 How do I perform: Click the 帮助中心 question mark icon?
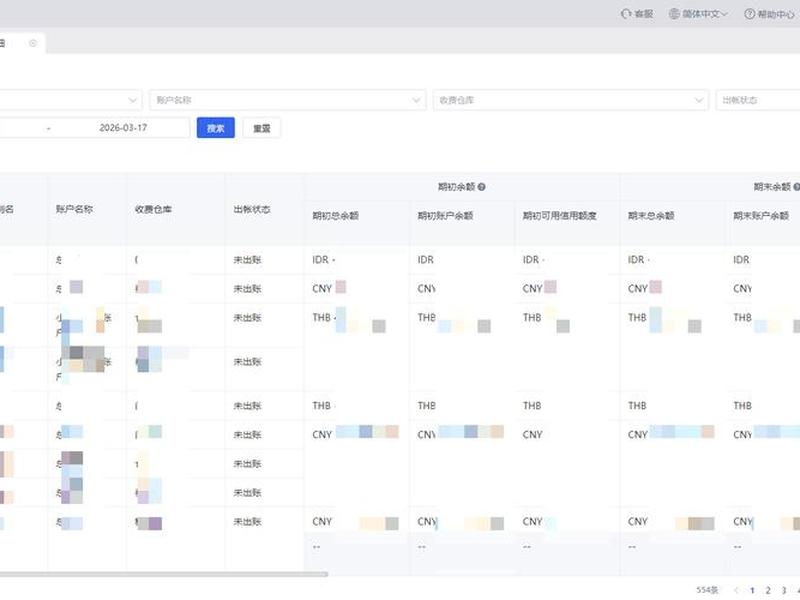coord(749,14)
